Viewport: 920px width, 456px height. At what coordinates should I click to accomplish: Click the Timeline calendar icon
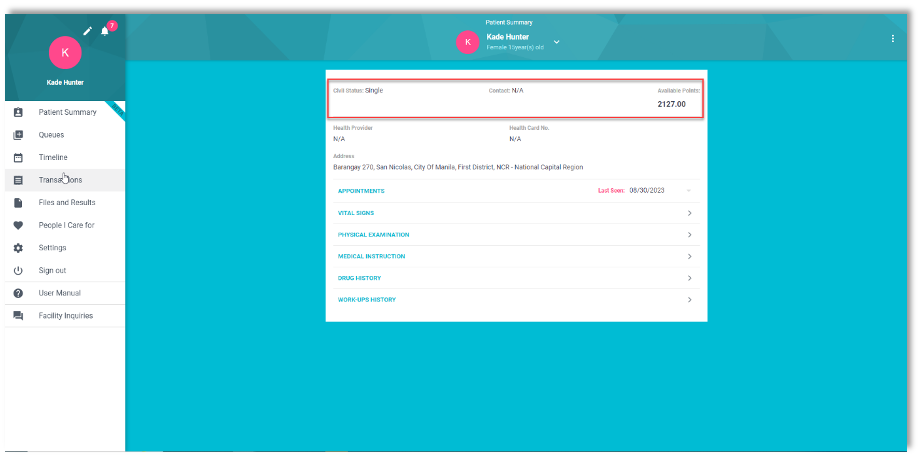click(x=18, y=158)
